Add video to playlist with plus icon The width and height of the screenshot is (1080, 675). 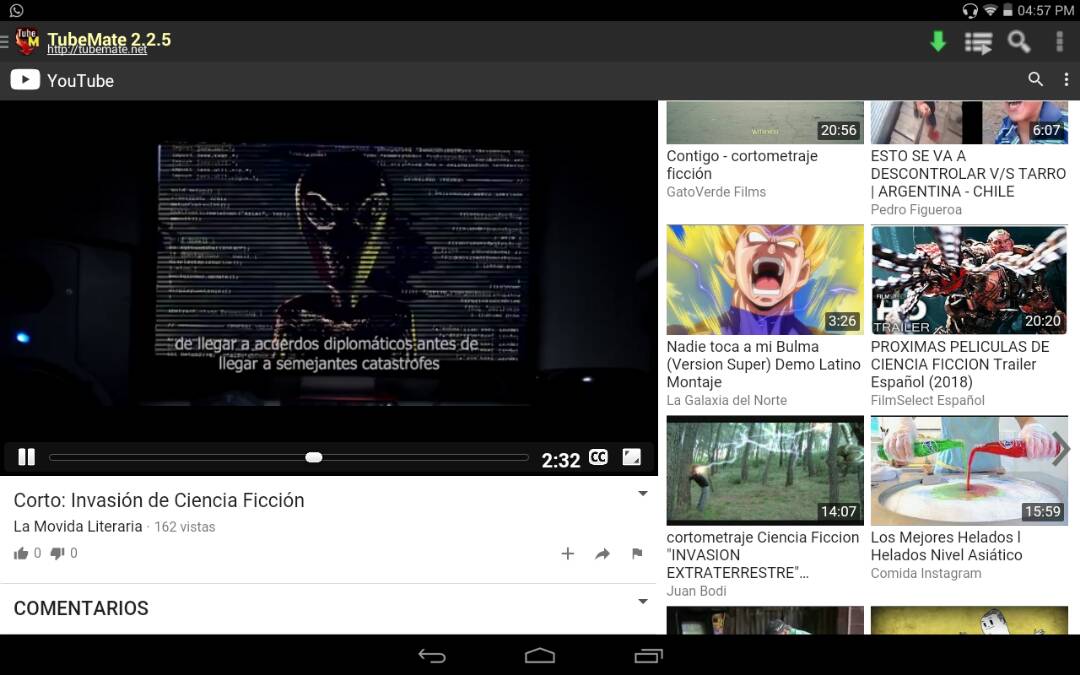click(x=568, y=553)
